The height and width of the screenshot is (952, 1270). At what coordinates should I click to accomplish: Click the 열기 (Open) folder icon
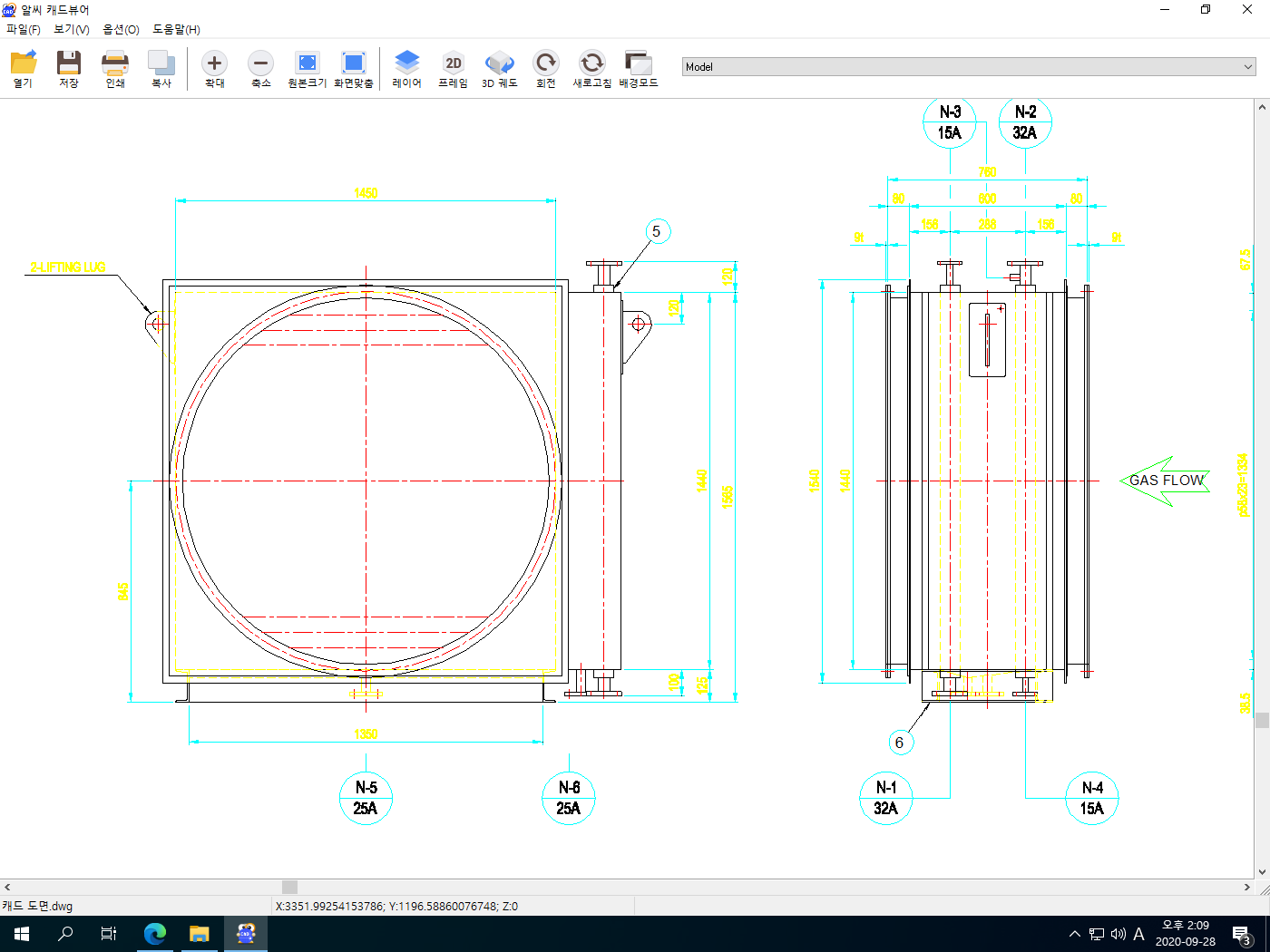23,69
